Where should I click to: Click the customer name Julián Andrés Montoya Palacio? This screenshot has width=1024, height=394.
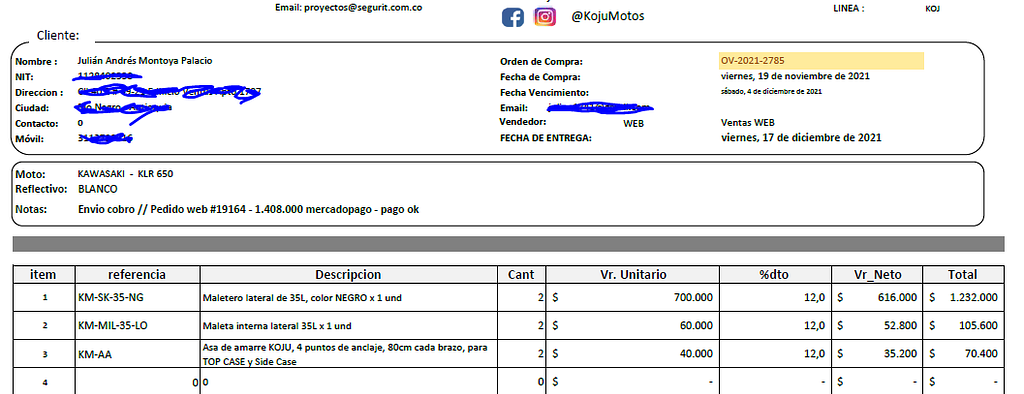145,61
